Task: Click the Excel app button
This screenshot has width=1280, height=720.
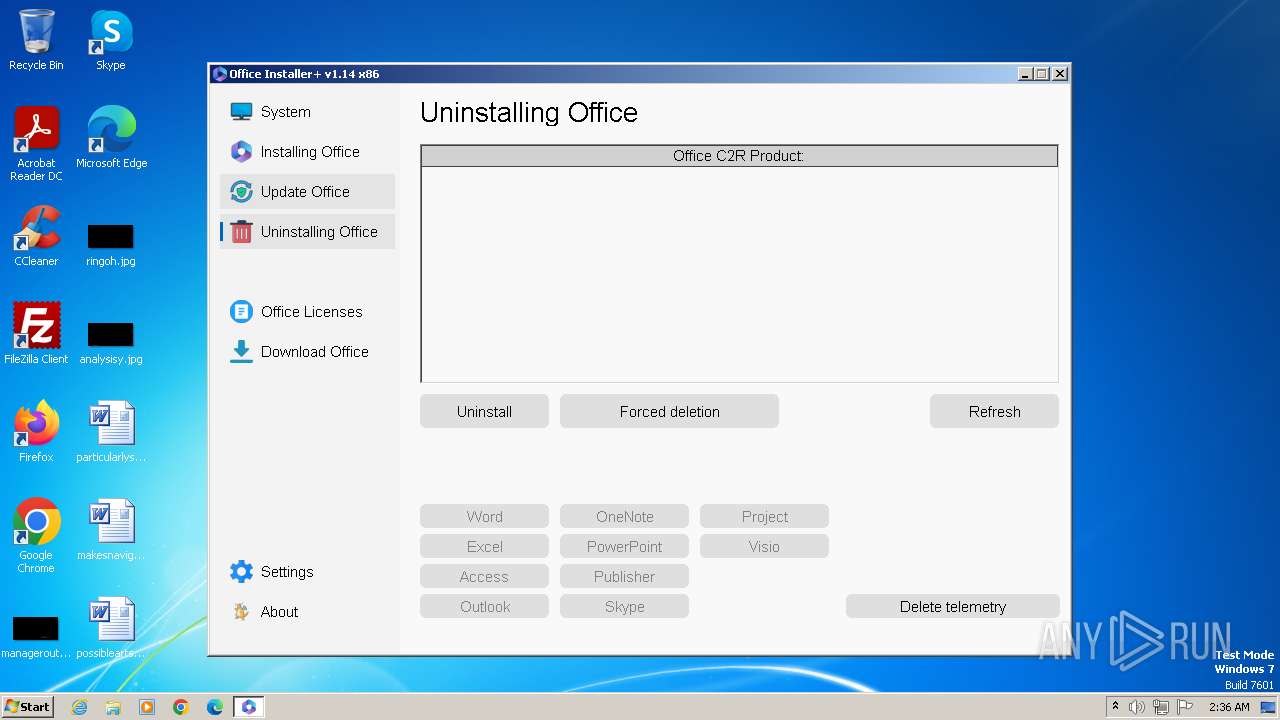Action: [484, 547]
